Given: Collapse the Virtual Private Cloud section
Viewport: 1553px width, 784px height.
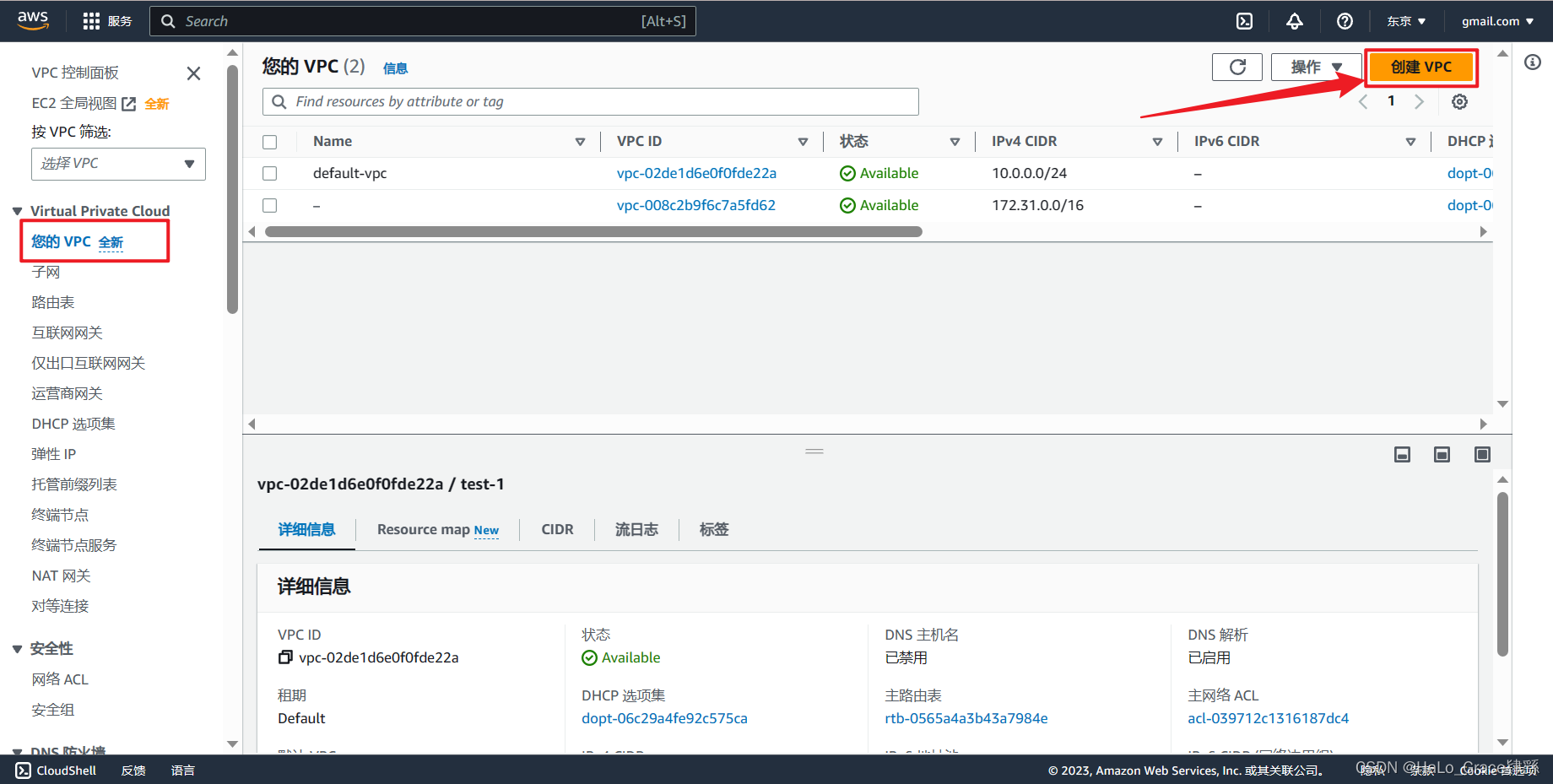Looking at the screenshot, I should pyautogui.click(x=18, y=211).
